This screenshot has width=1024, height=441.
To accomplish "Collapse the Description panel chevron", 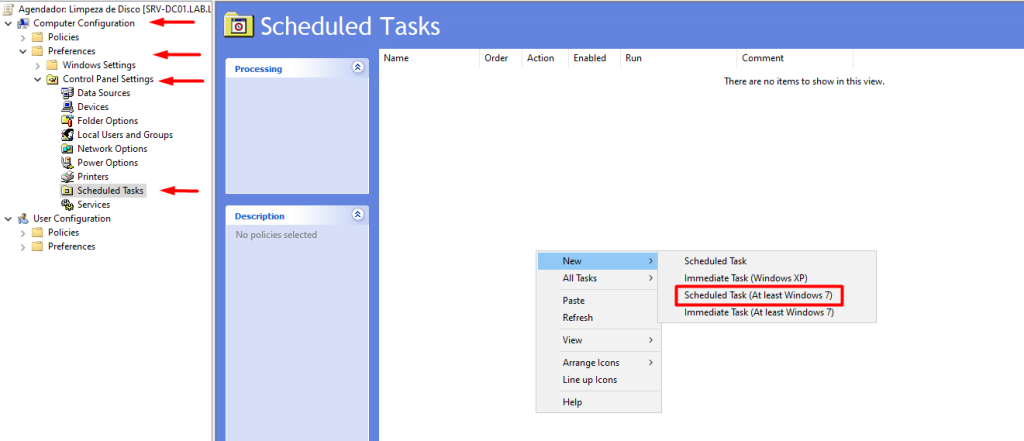I will click(358, 215).
